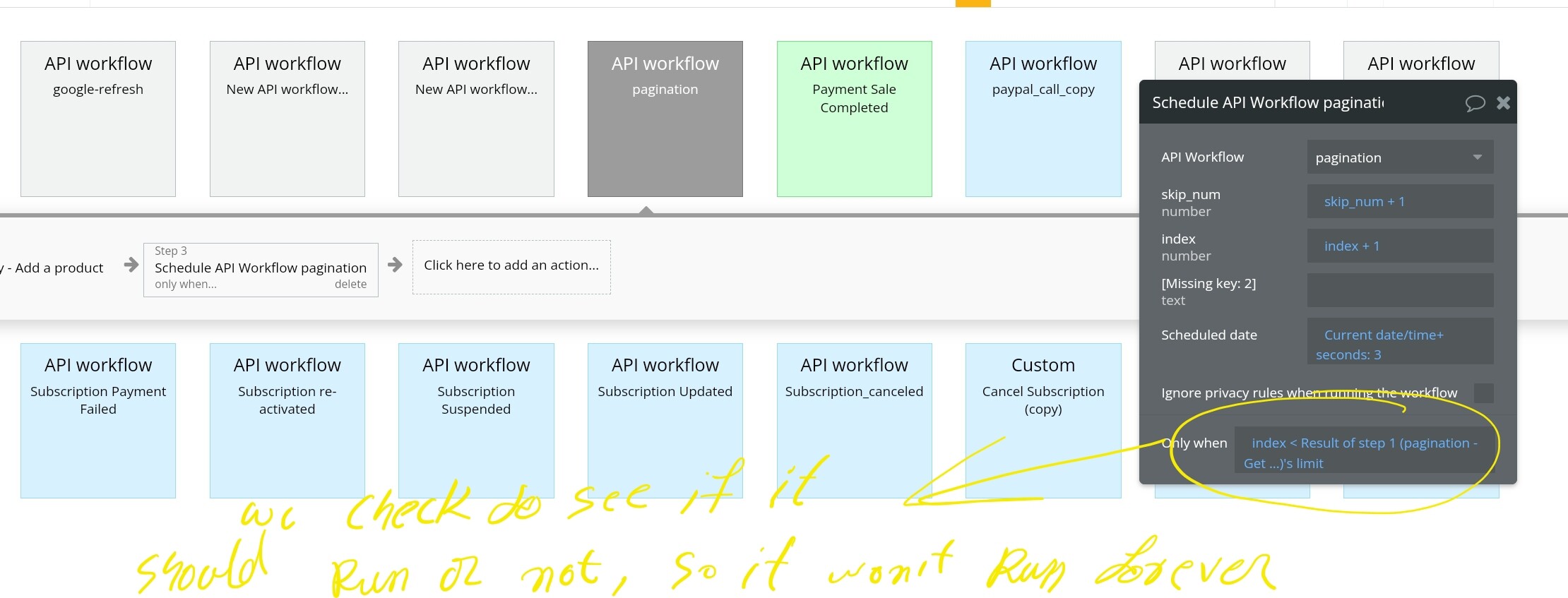Open the Payment Sale Completed workflow card

click(855, 119)
